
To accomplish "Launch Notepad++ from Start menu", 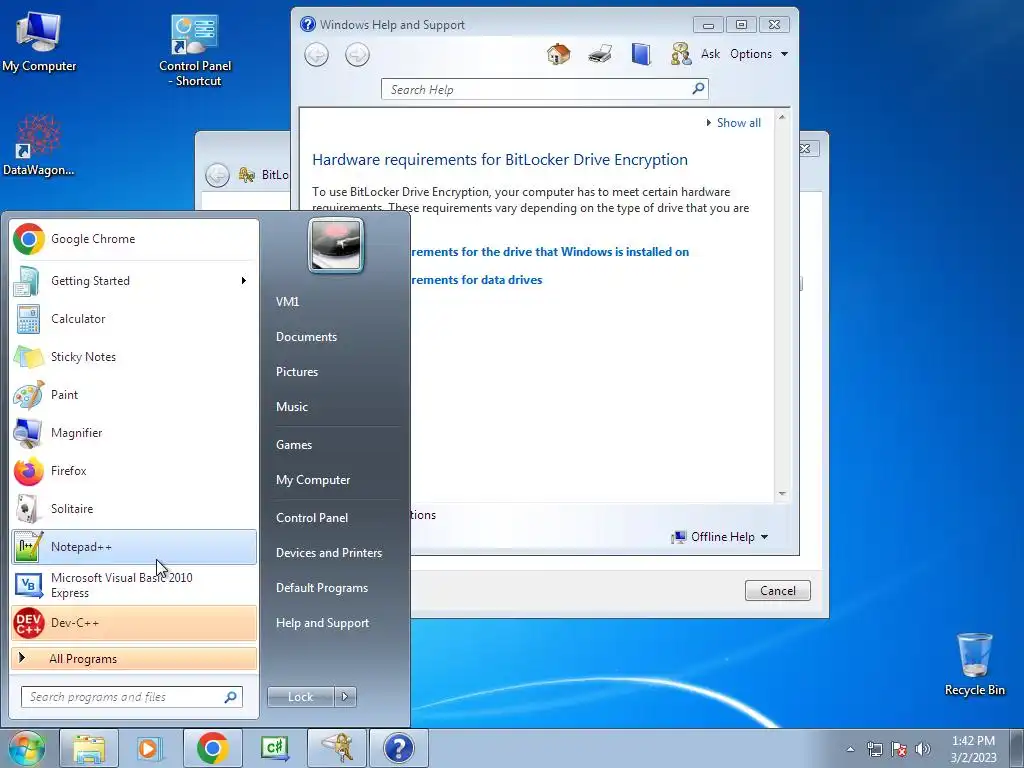I will 134,547.
